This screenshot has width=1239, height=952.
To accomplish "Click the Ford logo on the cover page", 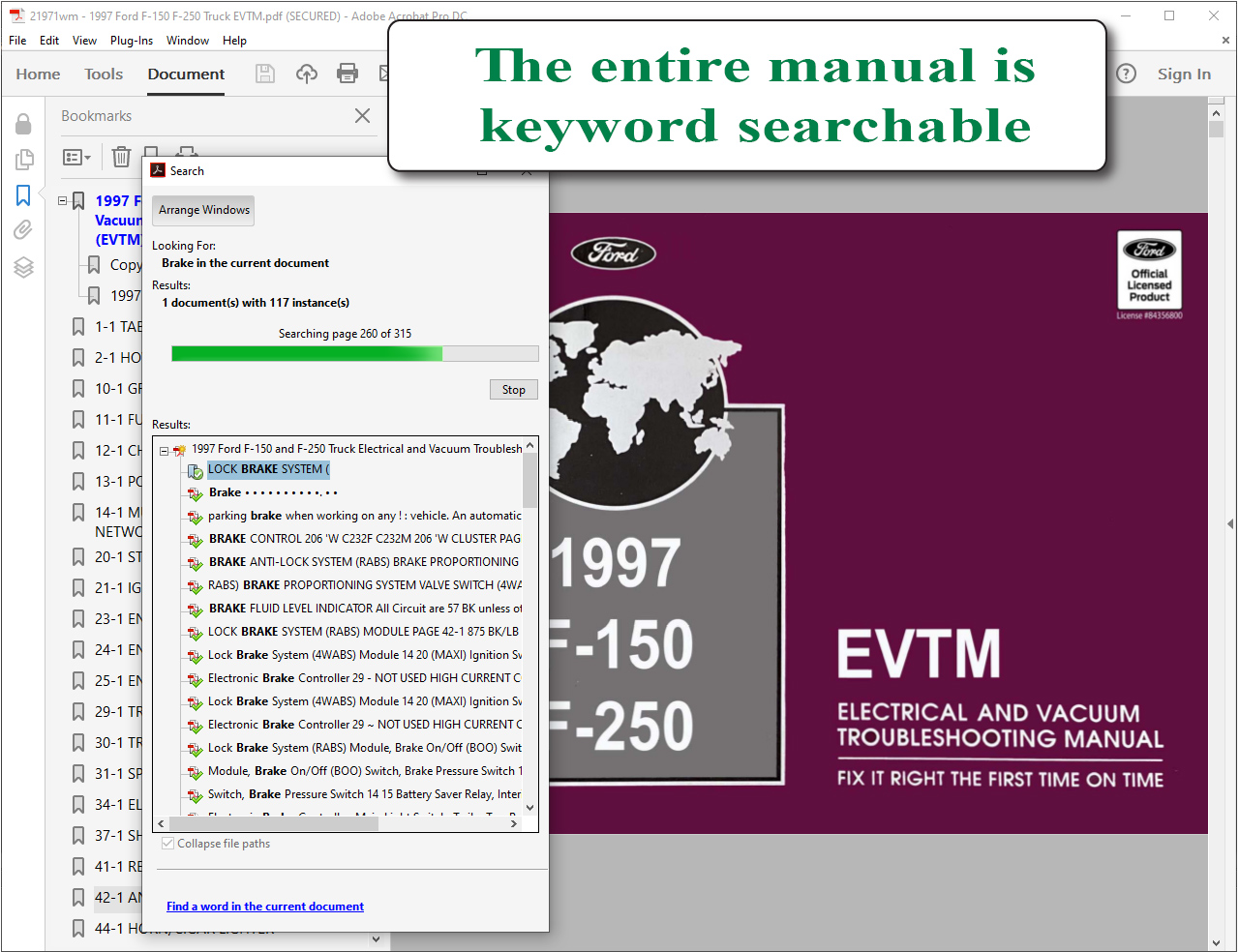I will tap(614, 253).
